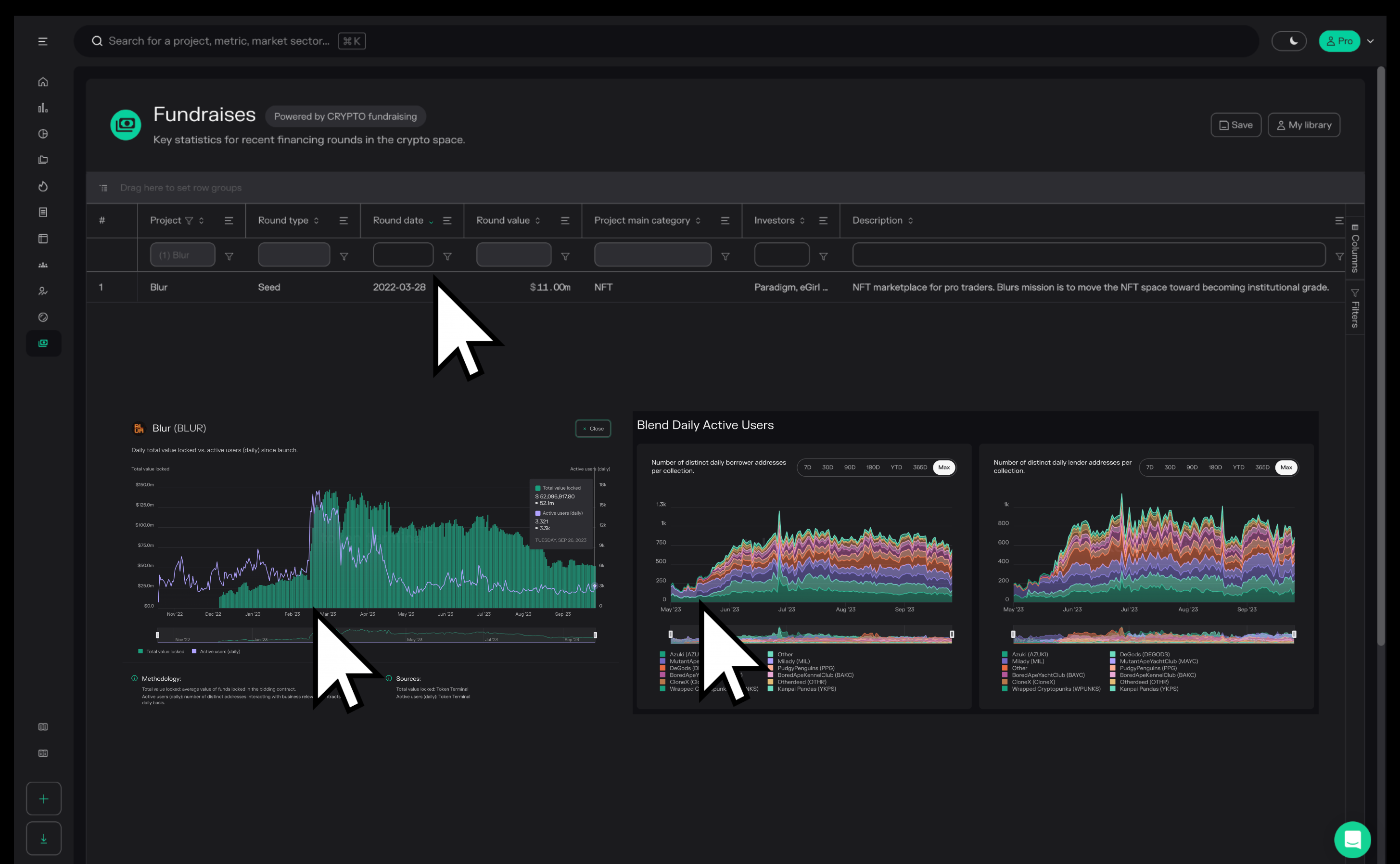This screenshot has width=1400, height=864.
Task: Click the left handle of Blur chart range slider
Action: (x=158, y=635)
